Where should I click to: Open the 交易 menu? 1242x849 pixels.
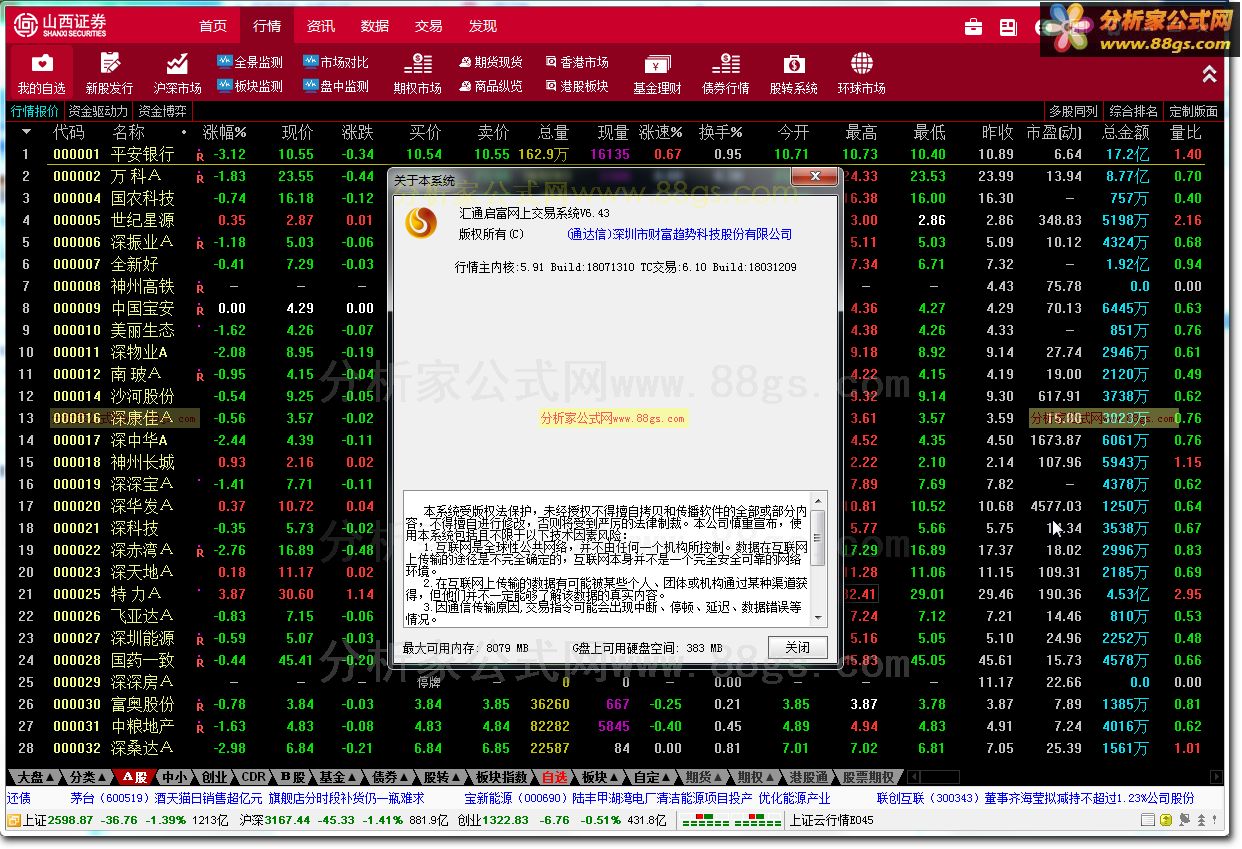click(429, 26)
